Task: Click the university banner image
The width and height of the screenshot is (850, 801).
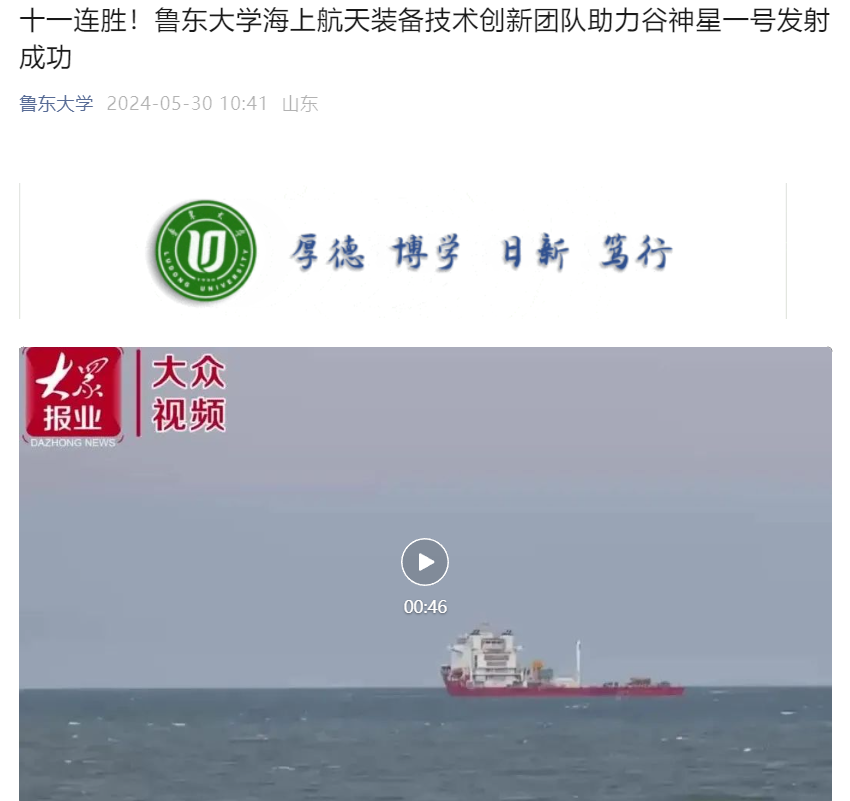Action: pos(403,251)
